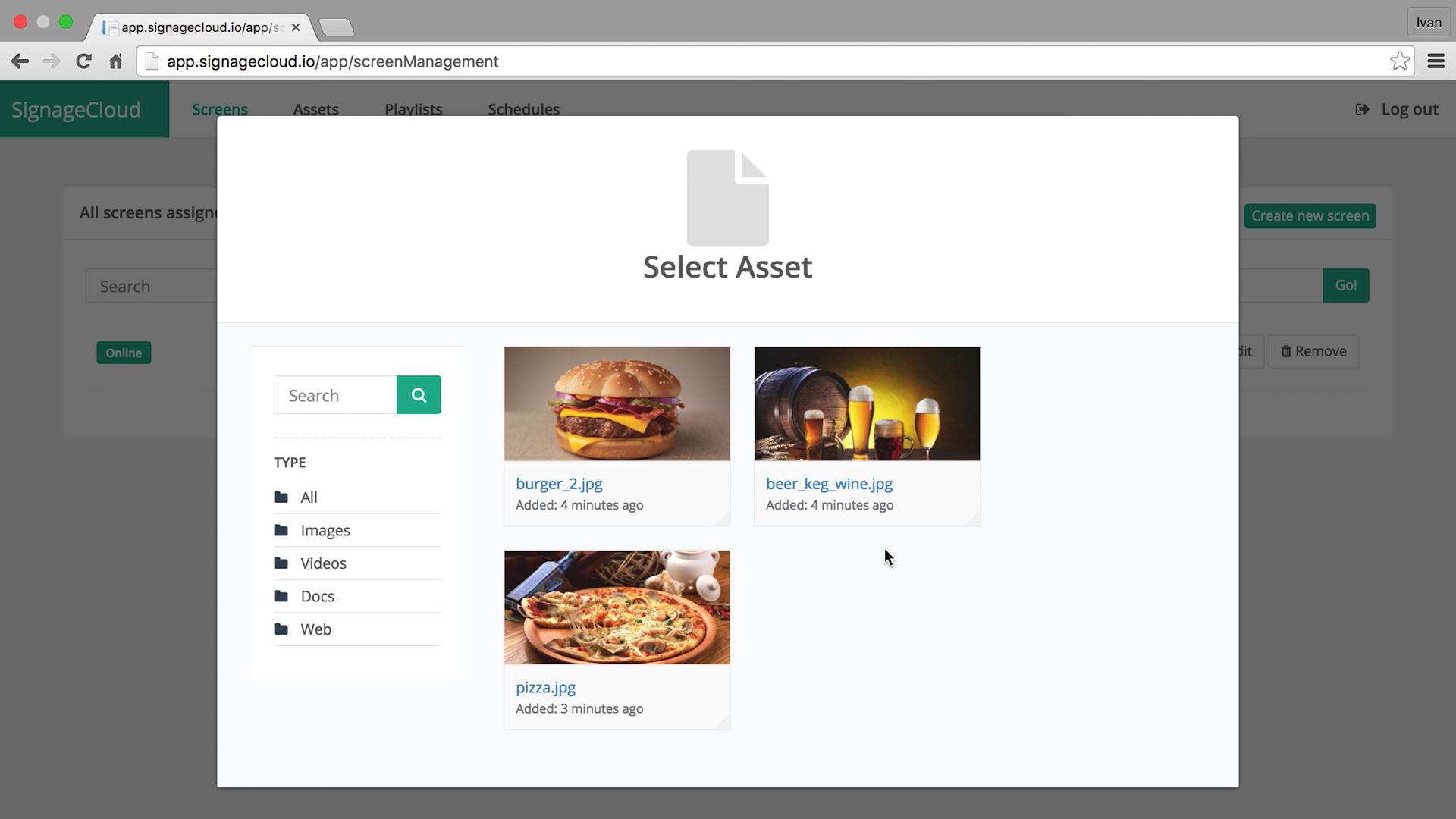Reload the page with the refresh icon

(x=83, y=61)
